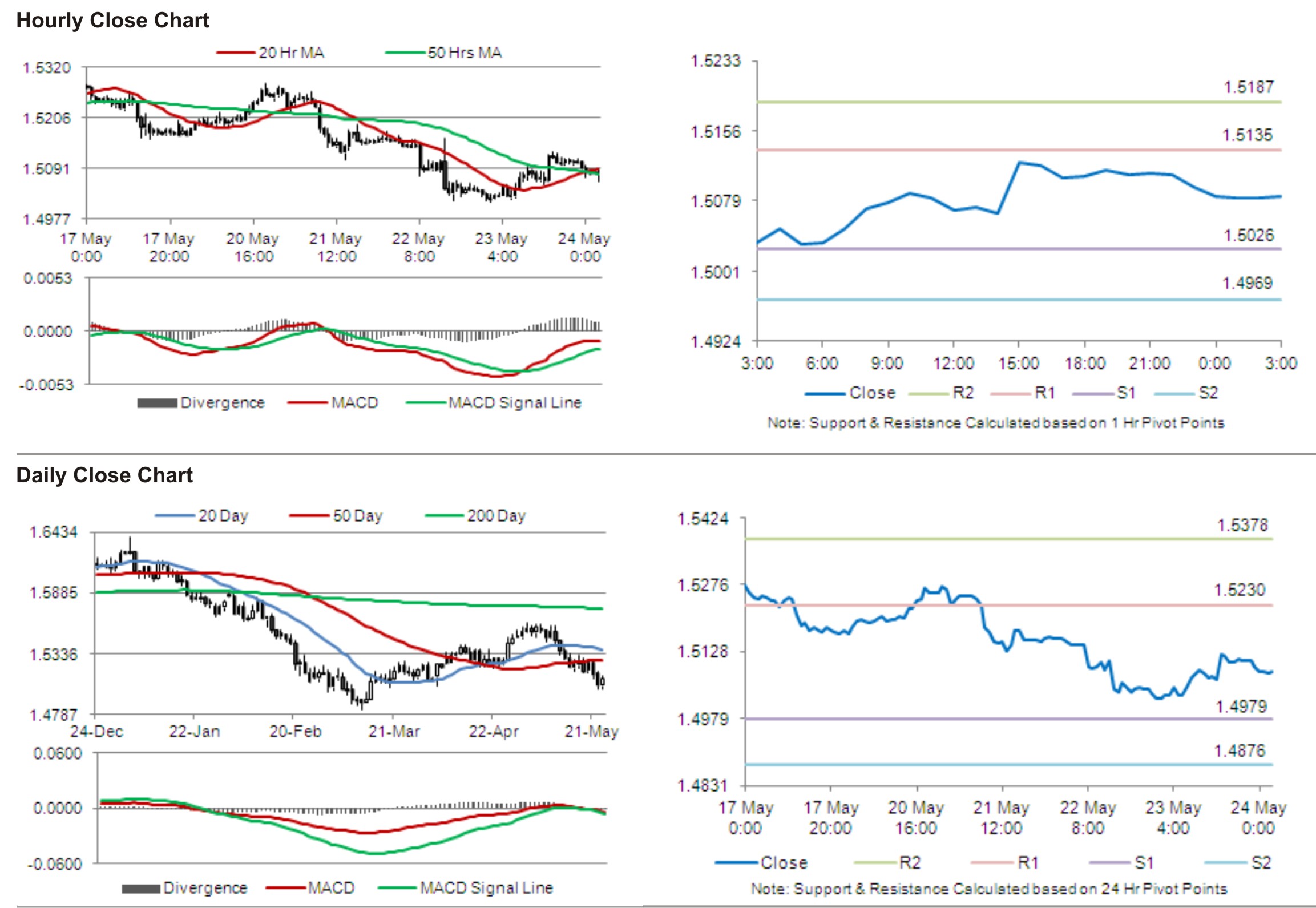
Task: Click the -0.0600 daily MACD axis value
Action: pos(55,865)
